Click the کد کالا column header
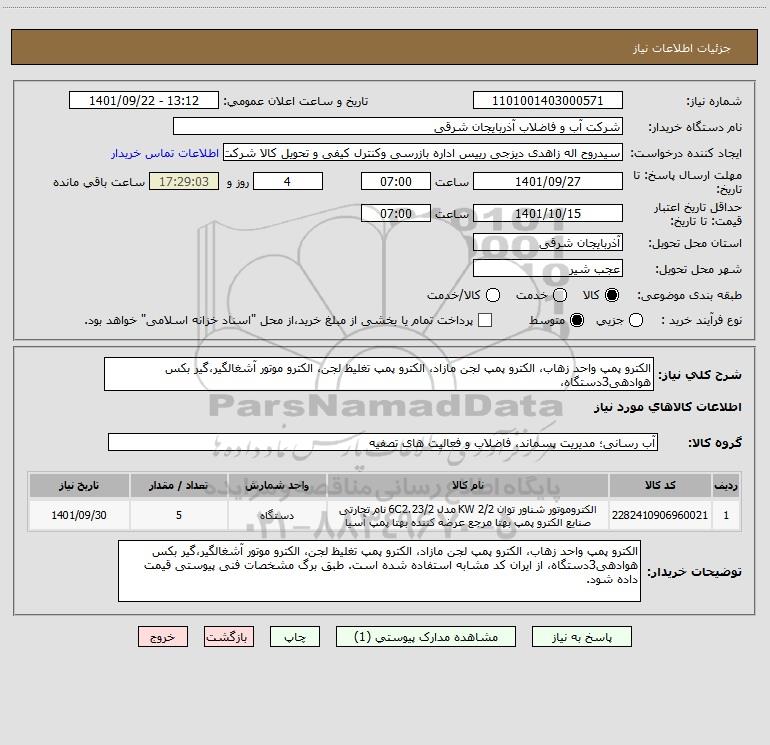The width and height of the screenshot is (770, 745). [660, 486]
